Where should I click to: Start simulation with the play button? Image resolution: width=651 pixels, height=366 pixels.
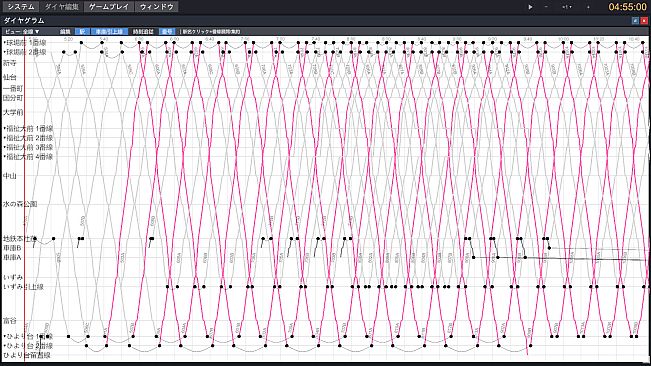[x=530, y=7]
